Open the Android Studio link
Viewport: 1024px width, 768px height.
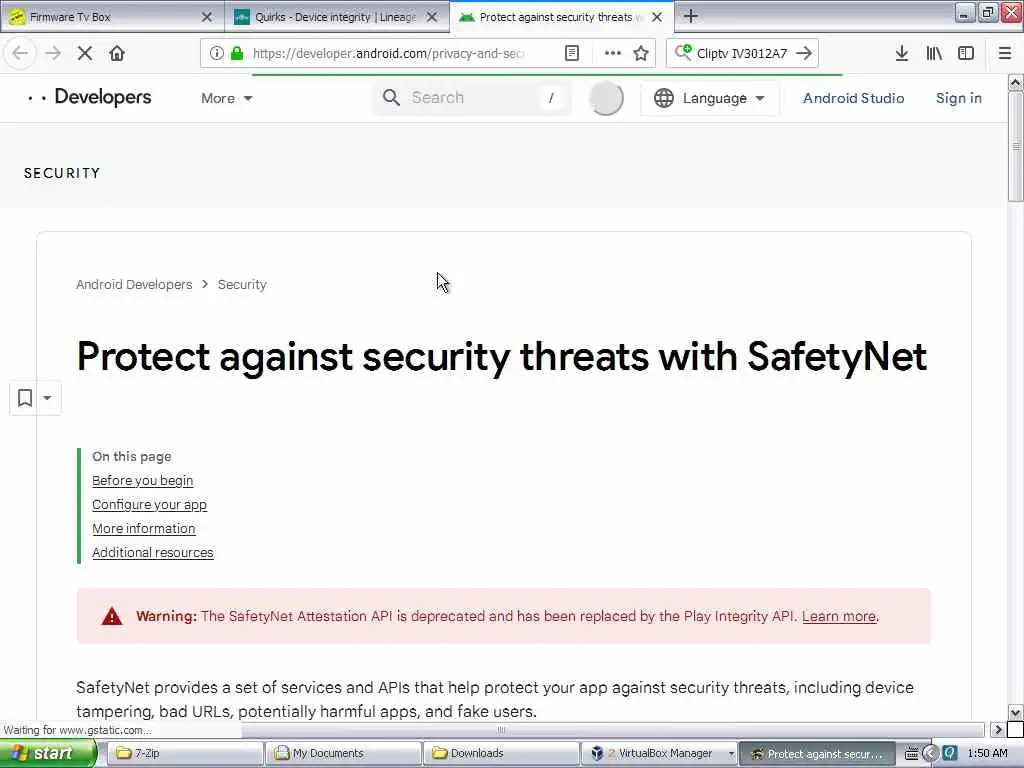click(x=854, y=98)
